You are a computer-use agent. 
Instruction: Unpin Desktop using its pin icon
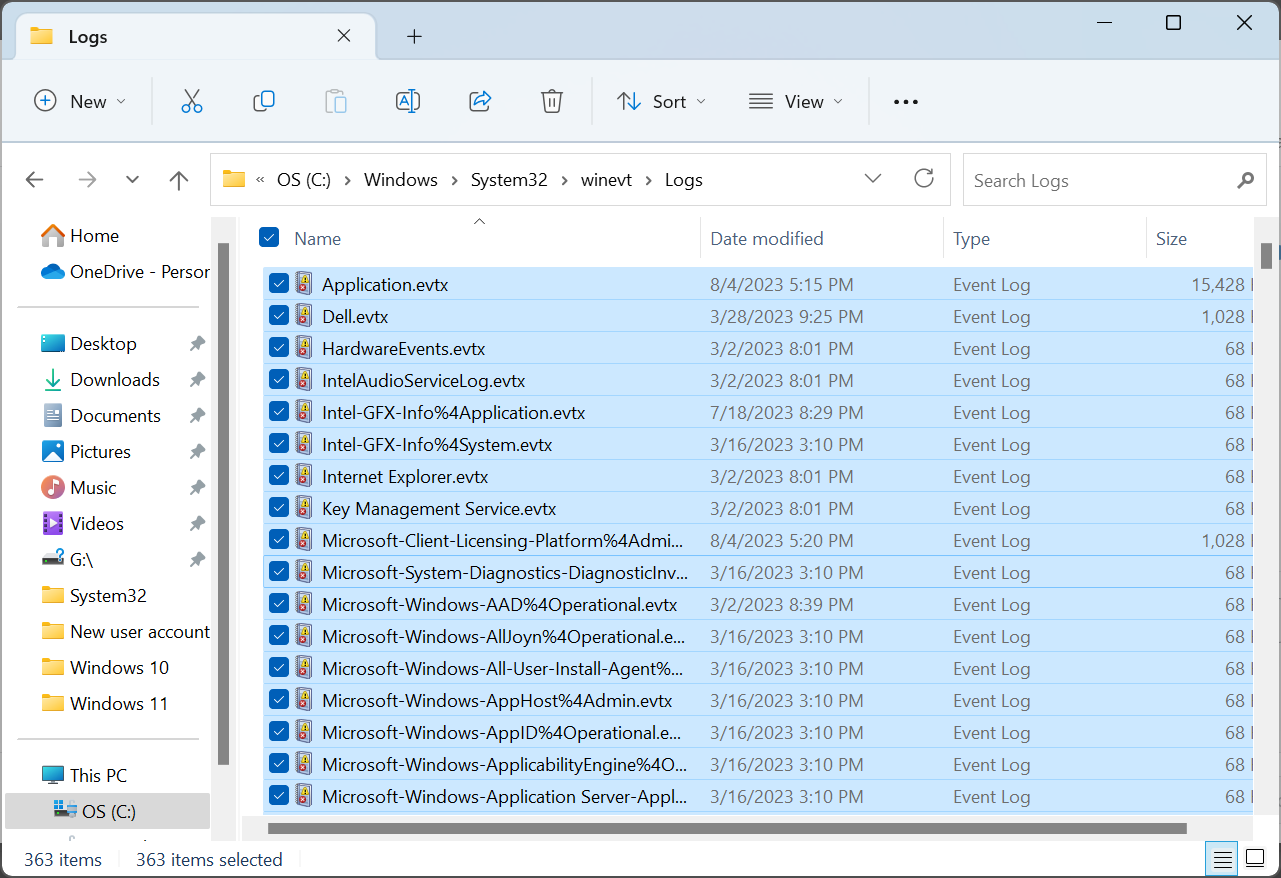[x=197, y=344]
